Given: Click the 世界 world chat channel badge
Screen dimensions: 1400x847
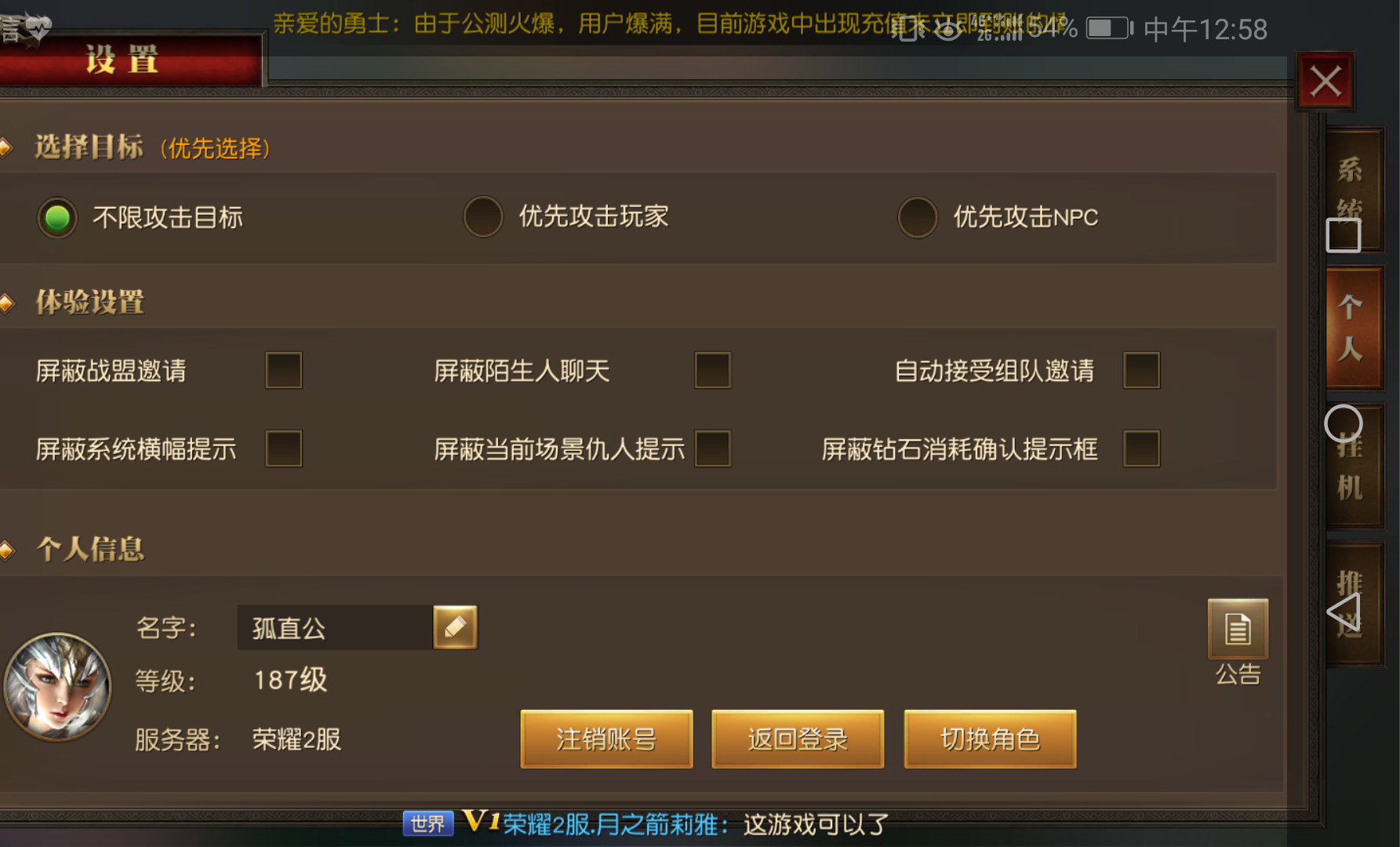Looking at the screenshot, I should (x=427, y=823).
